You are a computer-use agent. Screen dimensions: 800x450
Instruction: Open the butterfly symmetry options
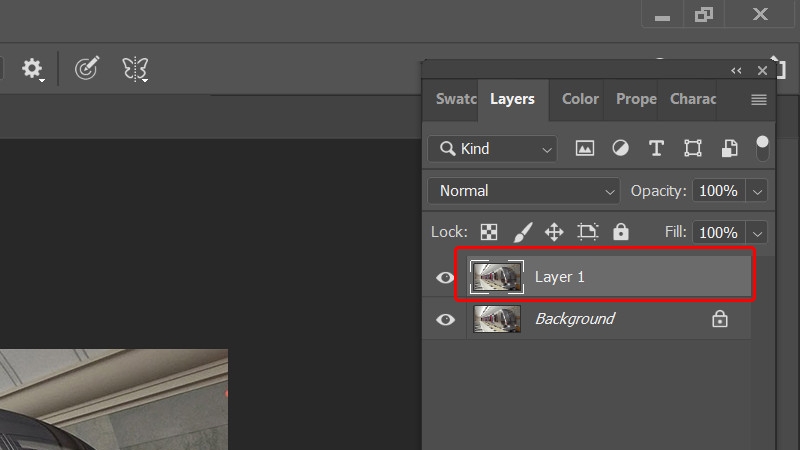click(135, 69)
